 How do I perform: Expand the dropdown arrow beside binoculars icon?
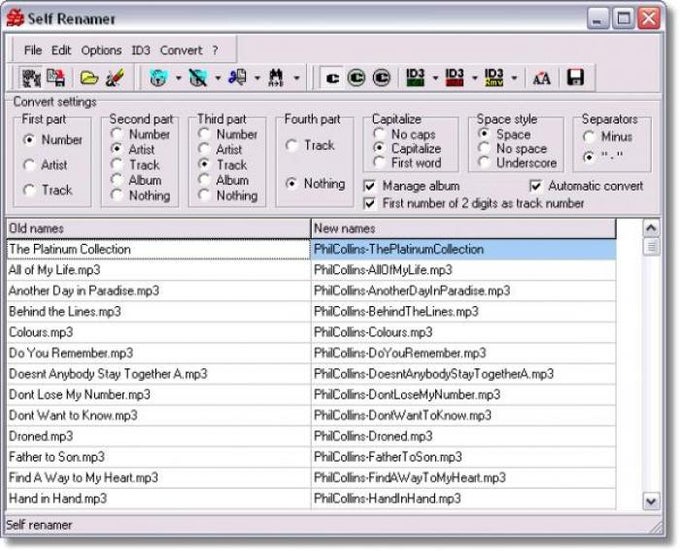pyautogui.click(x=297, y=78)
